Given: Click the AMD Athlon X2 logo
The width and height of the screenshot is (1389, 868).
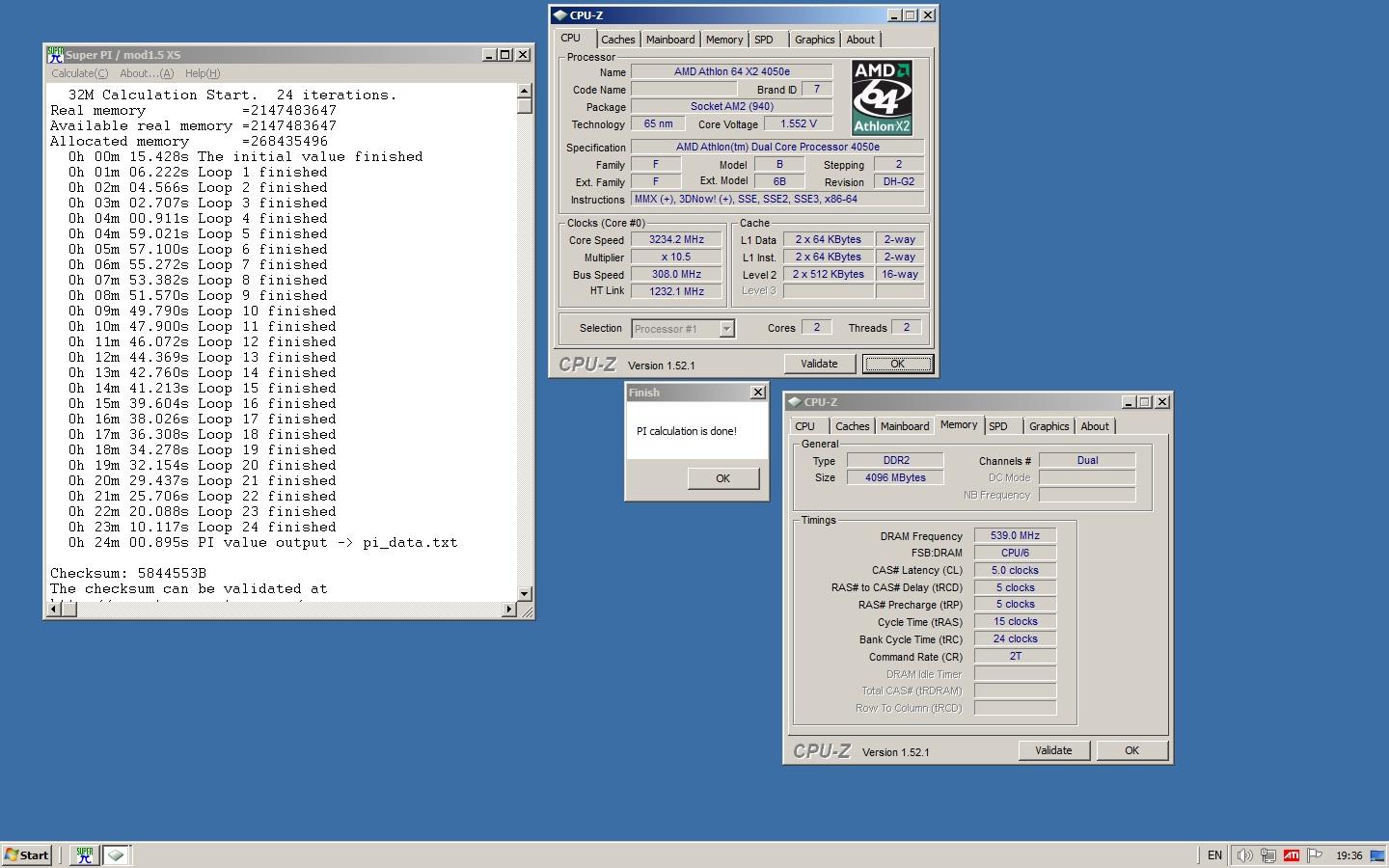Looking at the screenshot, I should 882,97.
